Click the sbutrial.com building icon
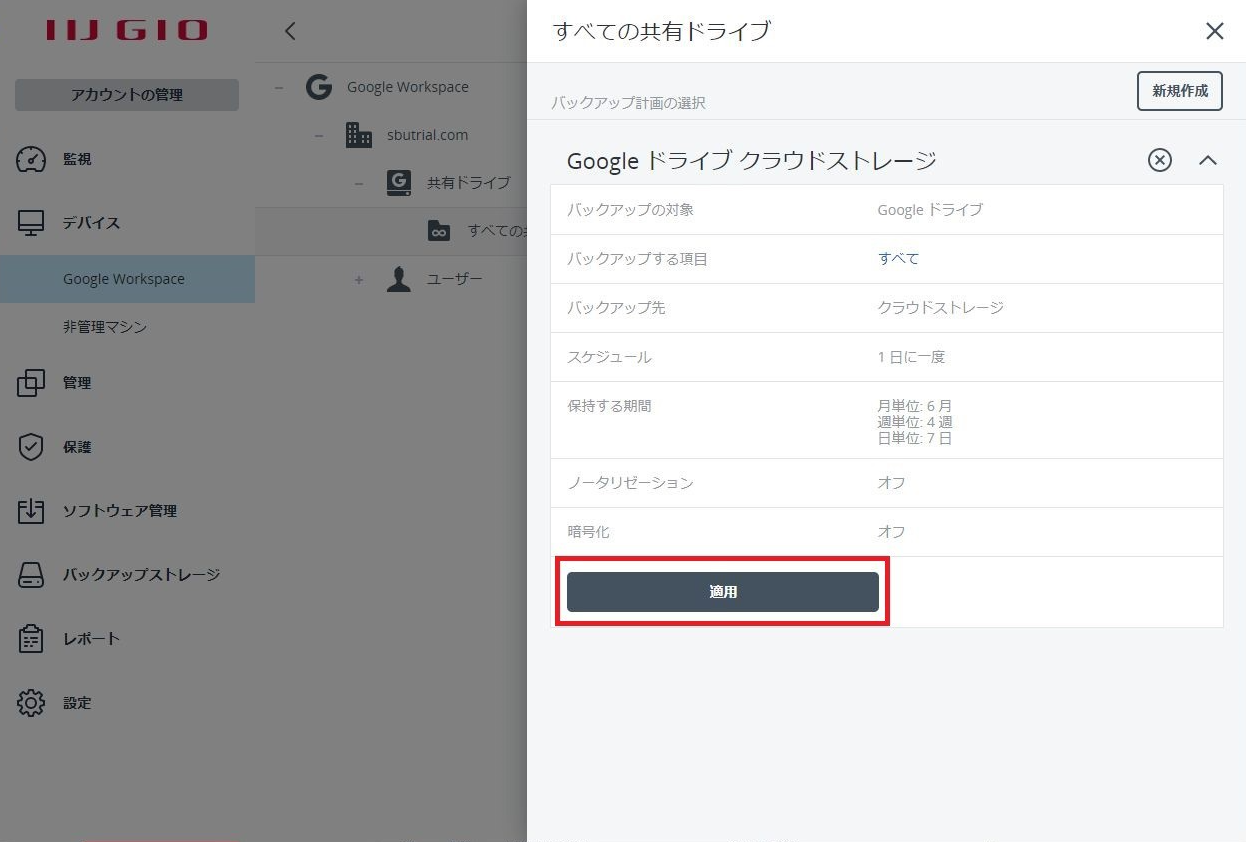 [x=358, y=135]
